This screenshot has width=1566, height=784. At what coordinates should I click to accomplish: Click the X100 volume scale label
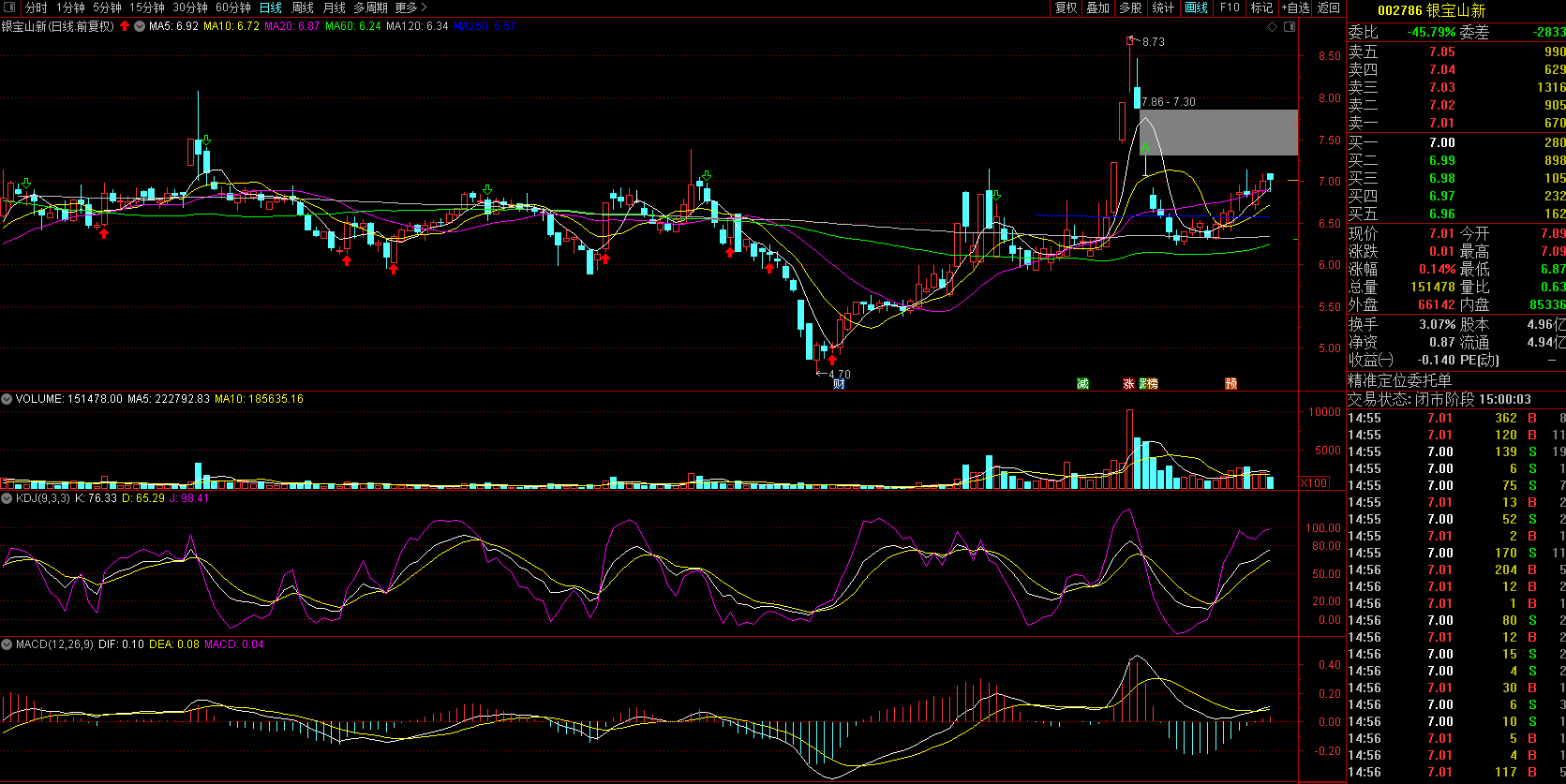pyautogui.click(x=1315, y=483)
